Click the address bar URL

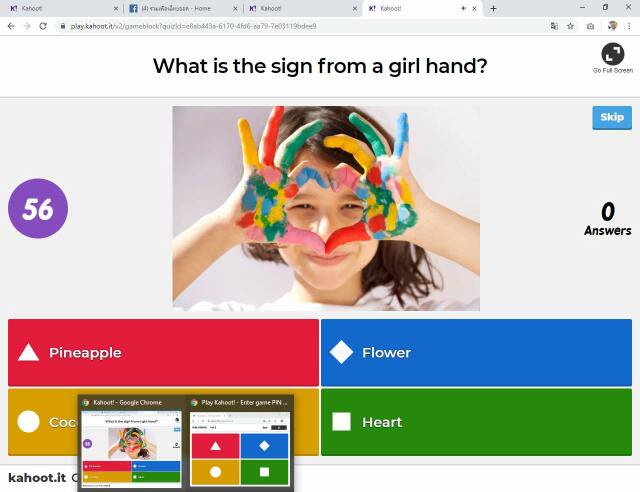pos(193,26)
